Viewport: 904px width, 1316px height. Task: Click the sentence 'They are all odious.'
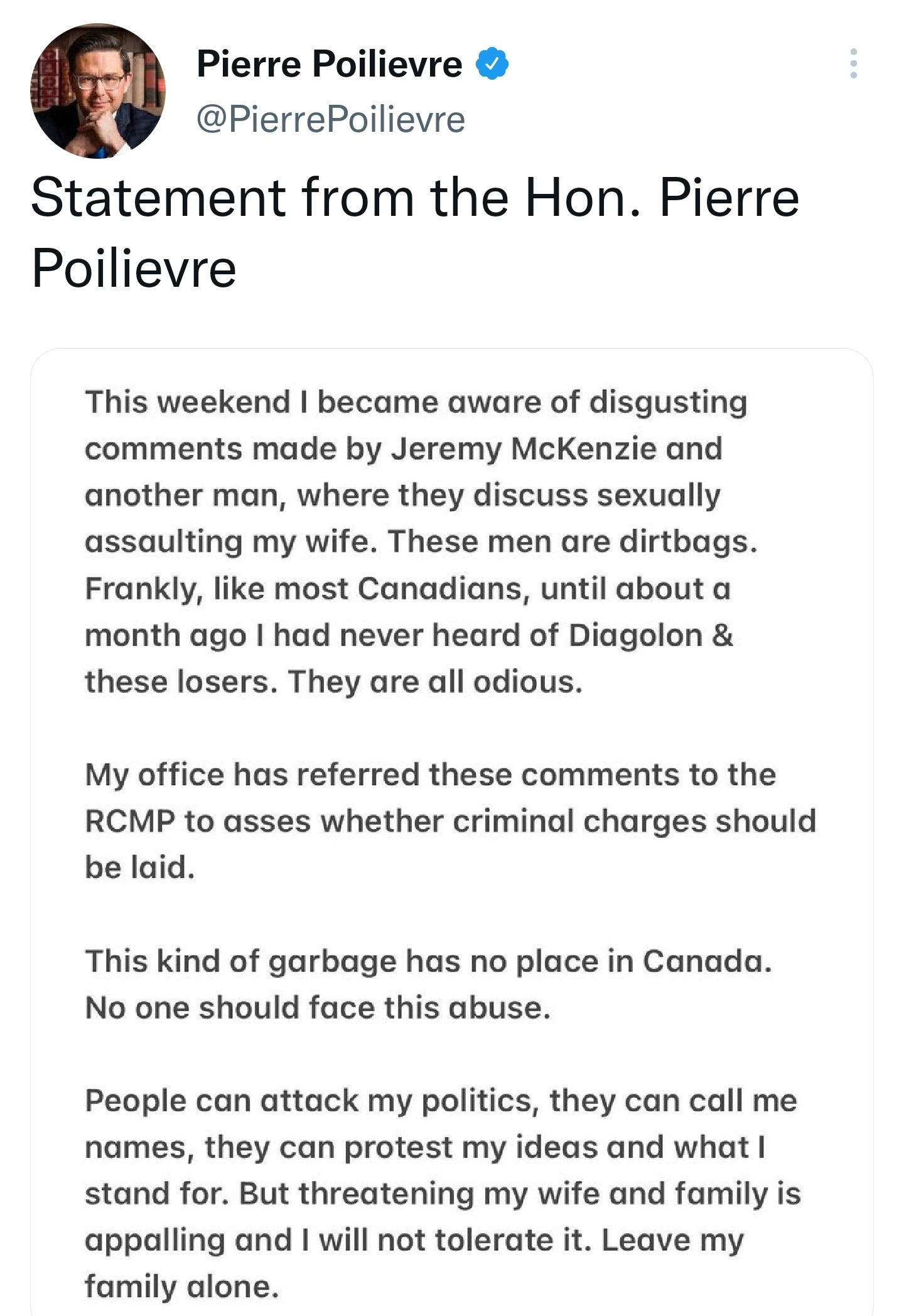point(435,682)
